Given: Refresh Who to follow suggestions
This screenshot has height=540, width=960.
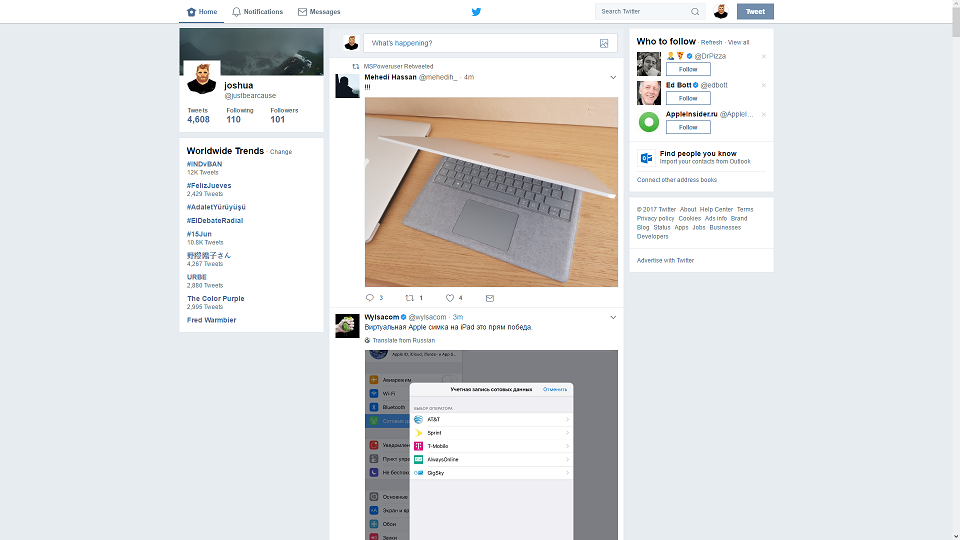Looking at the screenshot, I should click(711, 42).
